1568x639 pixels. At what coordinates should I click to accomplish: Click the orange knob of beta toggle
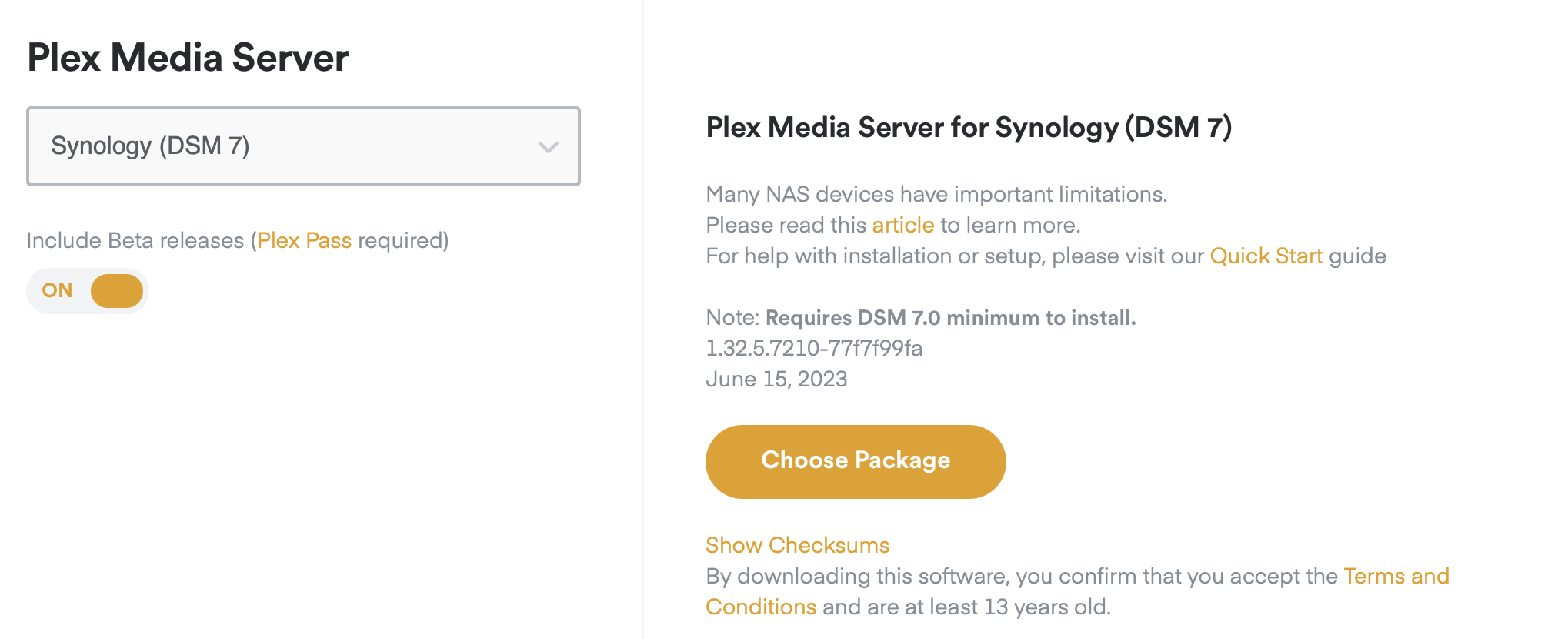117,291
